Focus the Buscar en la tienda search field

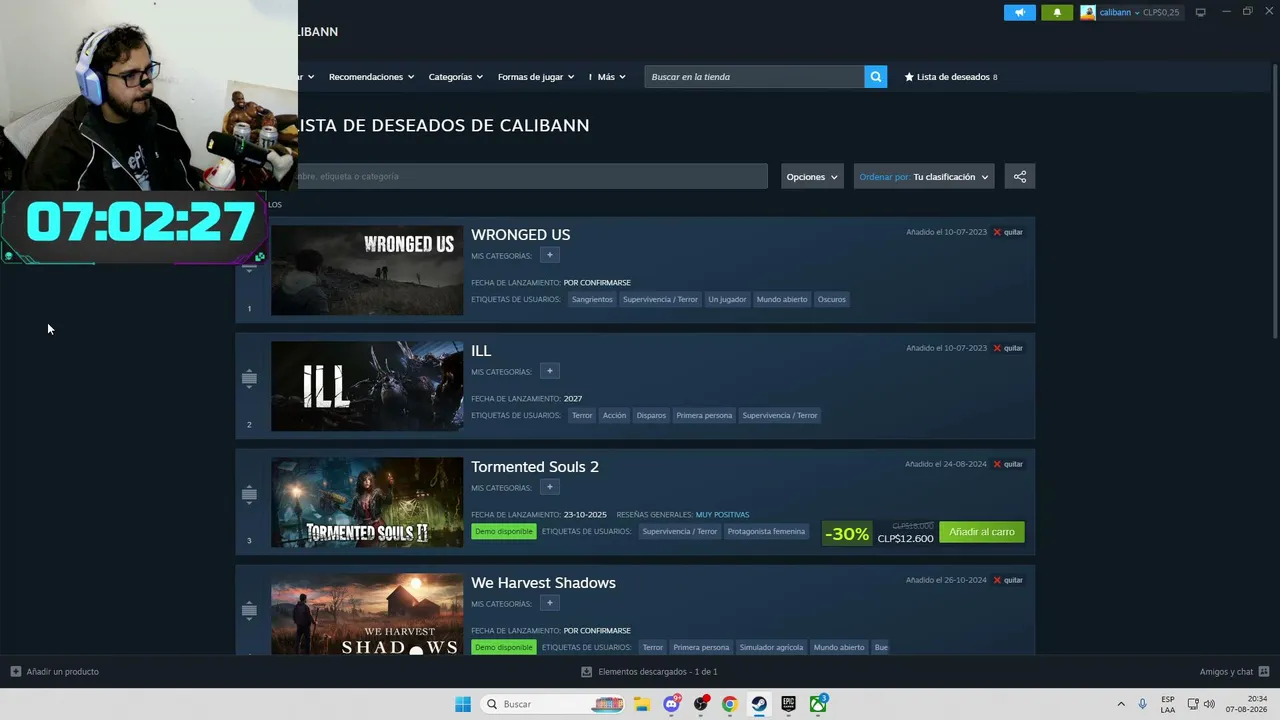755,77
